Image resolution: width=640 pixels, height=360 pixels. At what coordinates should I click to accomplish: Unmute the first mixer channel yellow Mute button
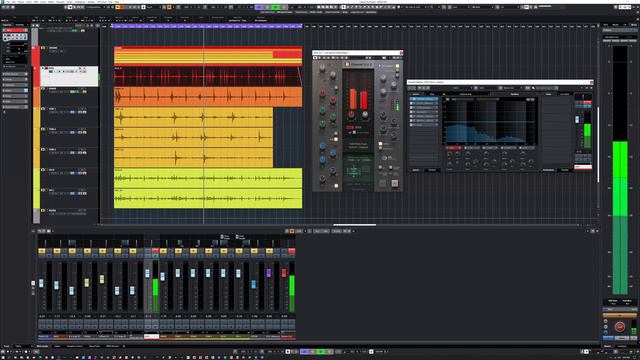(42, 251)
